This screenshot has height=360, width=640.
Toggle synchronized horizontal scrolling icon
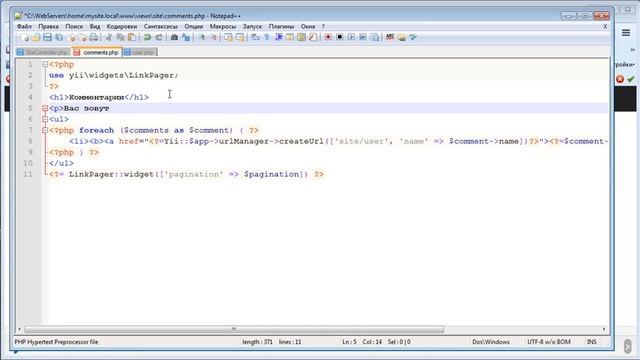tap(240, 38)
